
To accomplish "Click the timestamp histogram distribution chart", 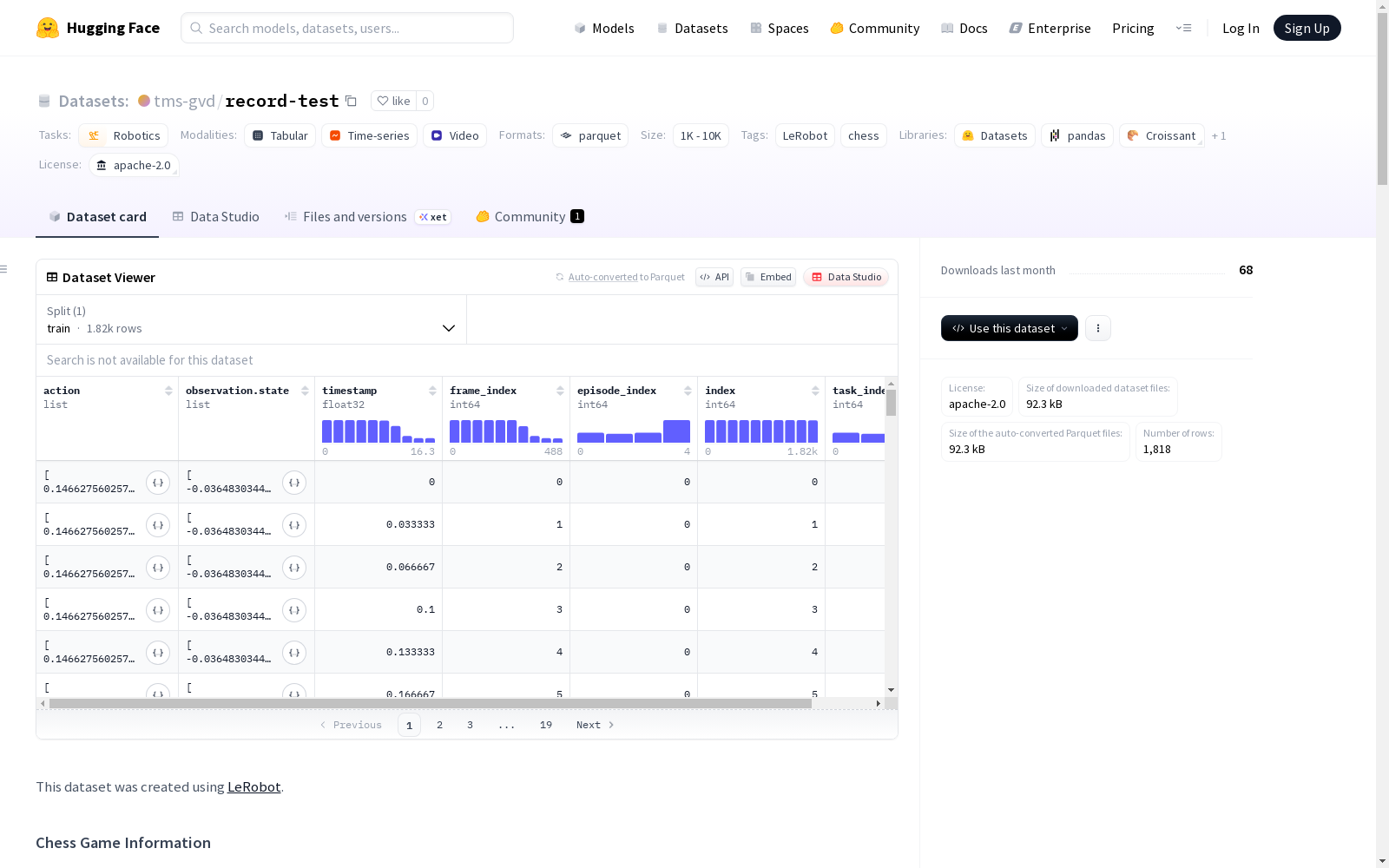I will (379, 431).
